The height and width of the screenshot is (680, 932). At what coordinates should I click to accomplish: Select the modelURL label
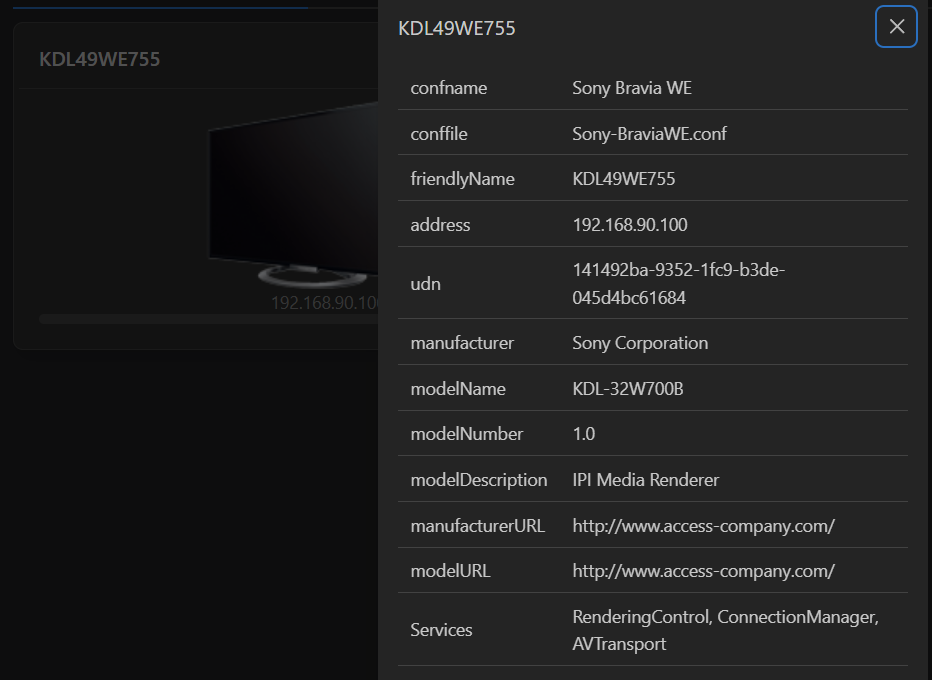[450, 571]
